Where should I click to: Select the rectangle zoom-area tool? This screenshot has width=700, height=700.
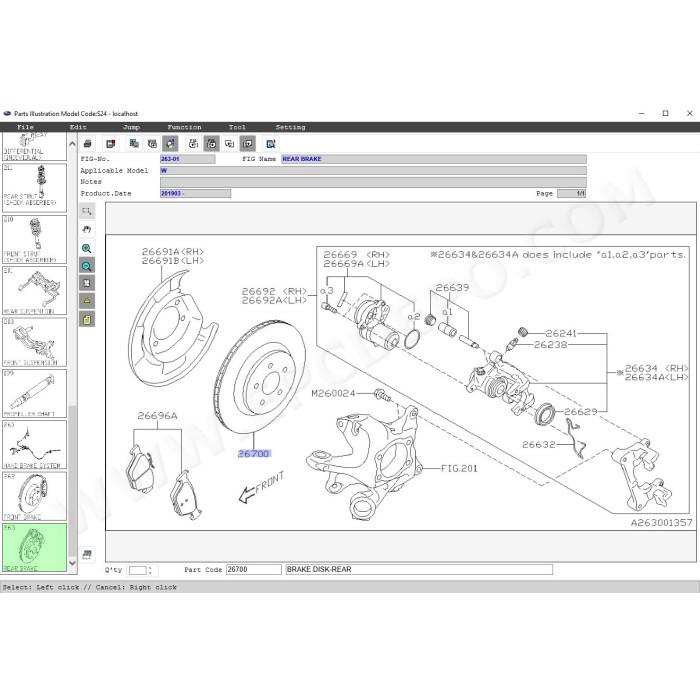87,212
